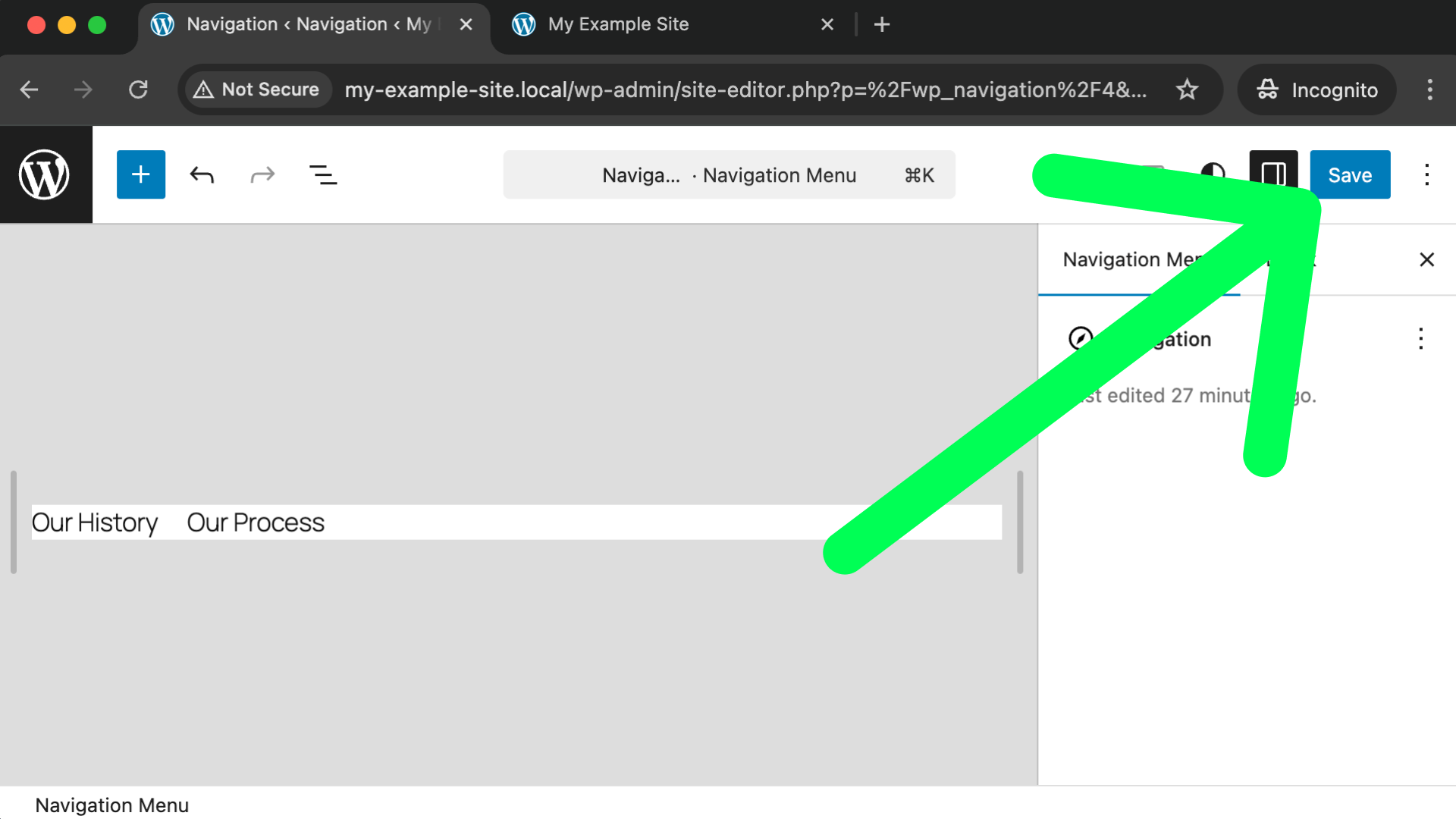Close the settings sidebar panel
Viewport: 1456px width, 819px height.
(1426, 259)
